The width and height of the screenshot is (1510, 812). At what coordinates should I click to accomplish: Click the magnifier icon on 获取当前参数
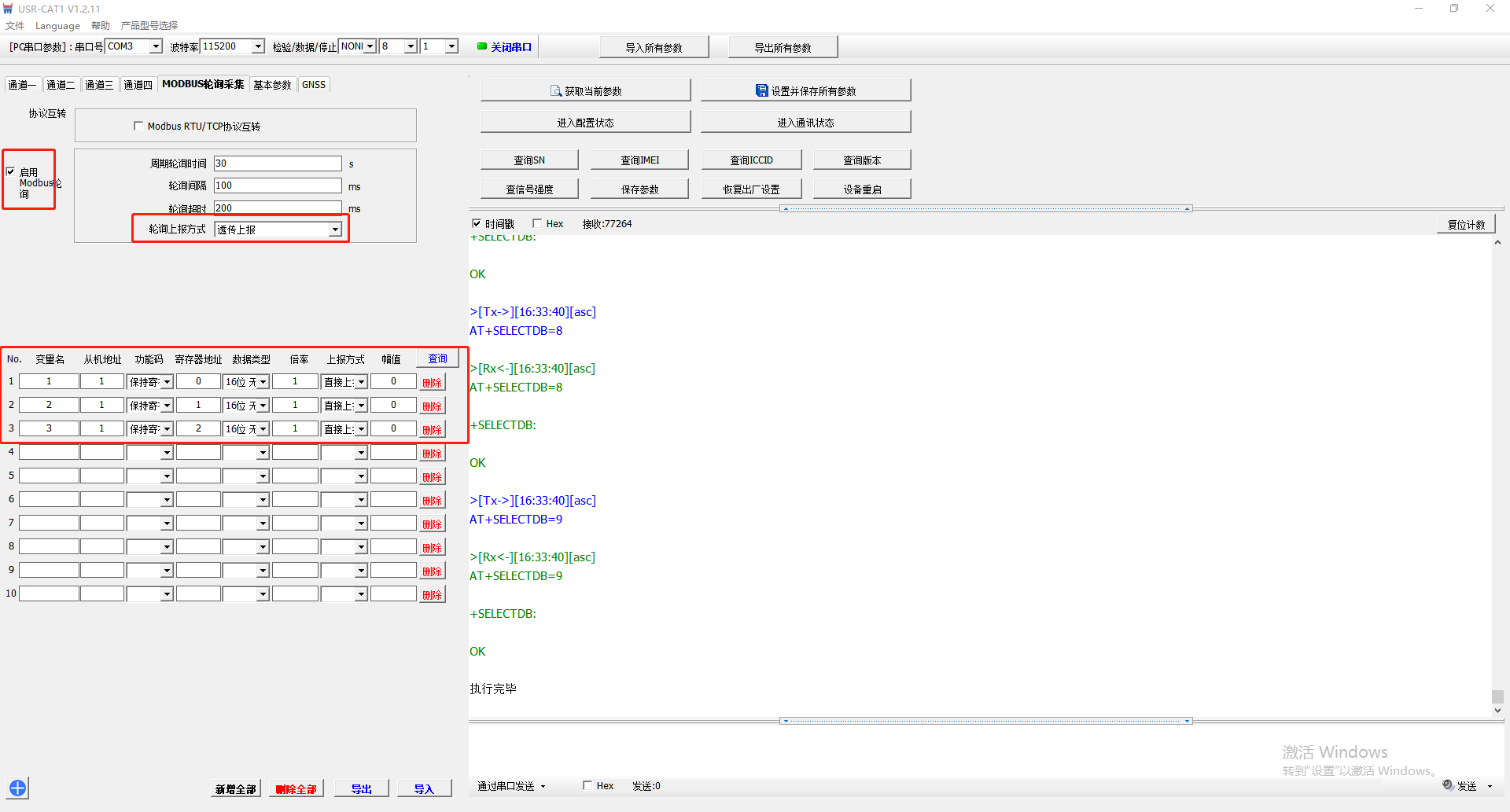[555, 91]
